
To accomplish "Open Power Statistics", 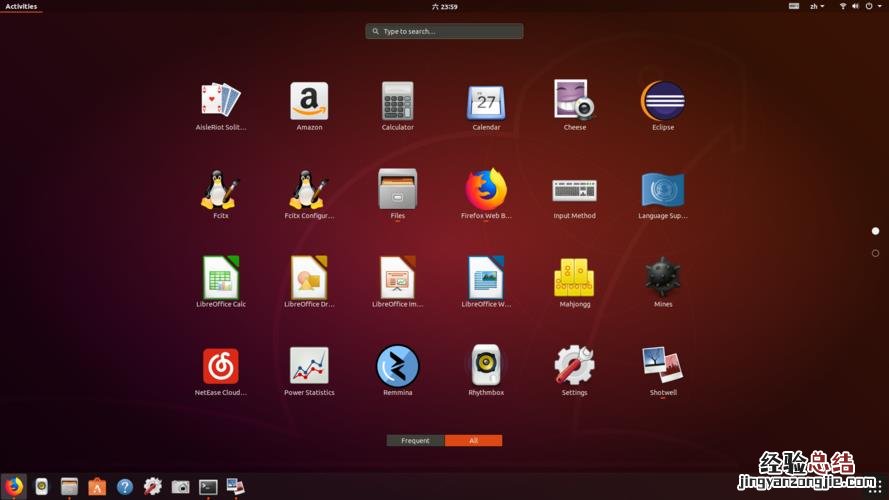I will [x=309, y=371].
